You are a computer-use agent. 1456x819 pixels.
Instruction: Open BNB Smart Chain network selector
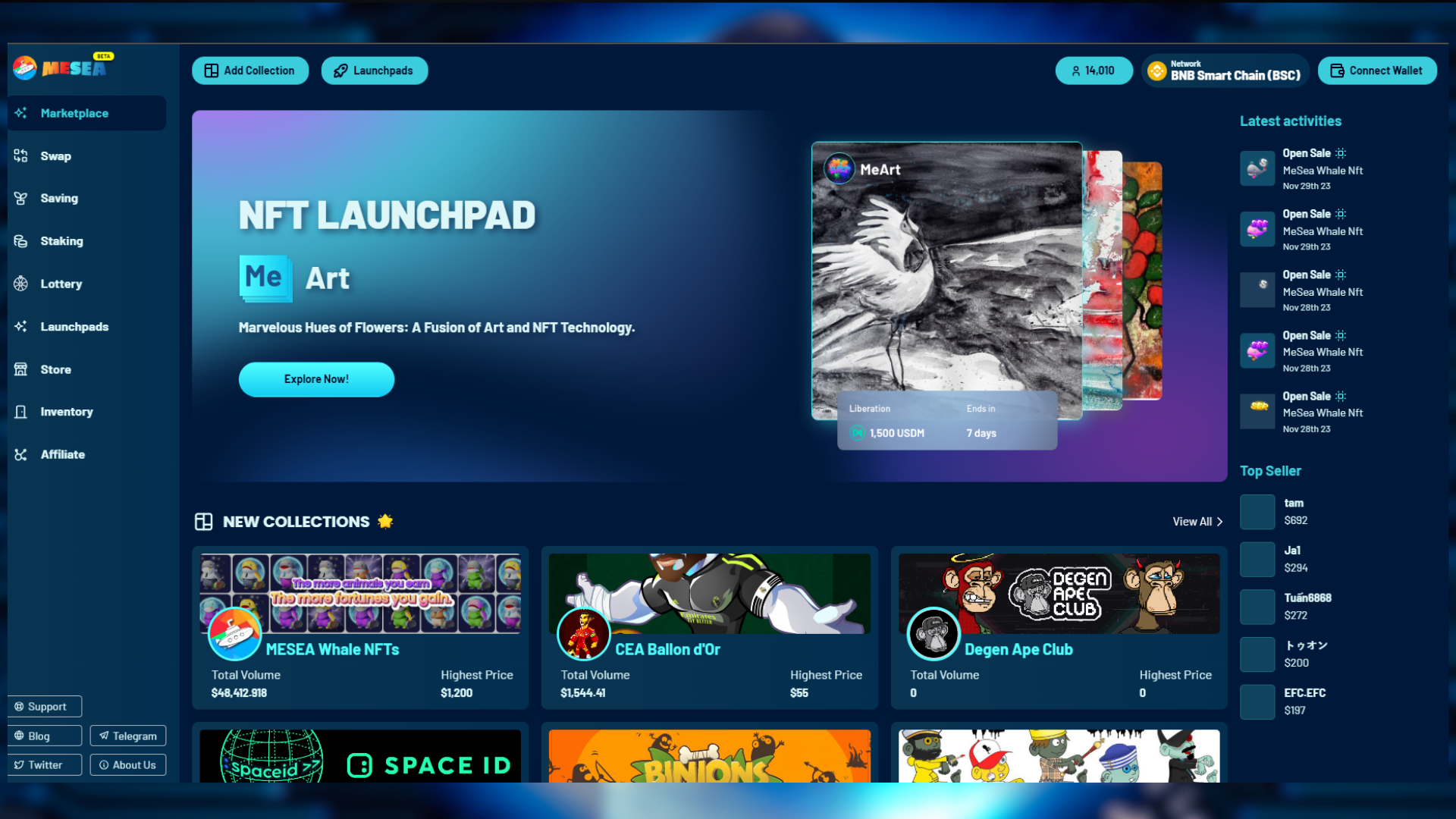[x=1235, y=71]
